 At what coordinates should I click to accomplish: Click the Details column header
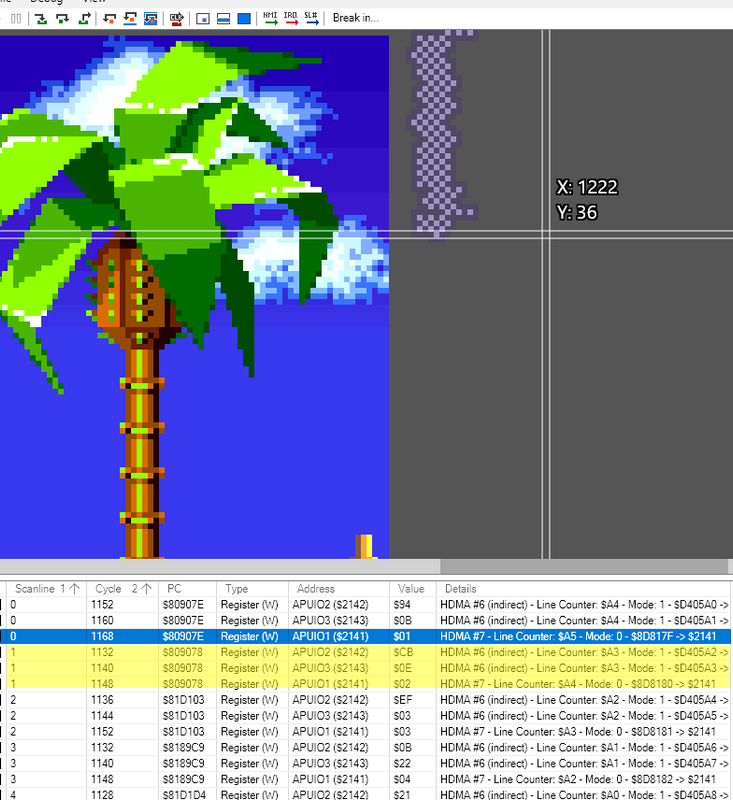pos(585,589)
